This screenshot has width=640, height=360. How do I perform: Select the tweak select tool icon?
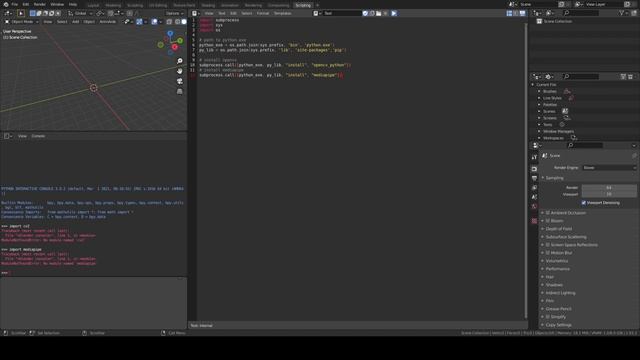[x=21, y=13]
